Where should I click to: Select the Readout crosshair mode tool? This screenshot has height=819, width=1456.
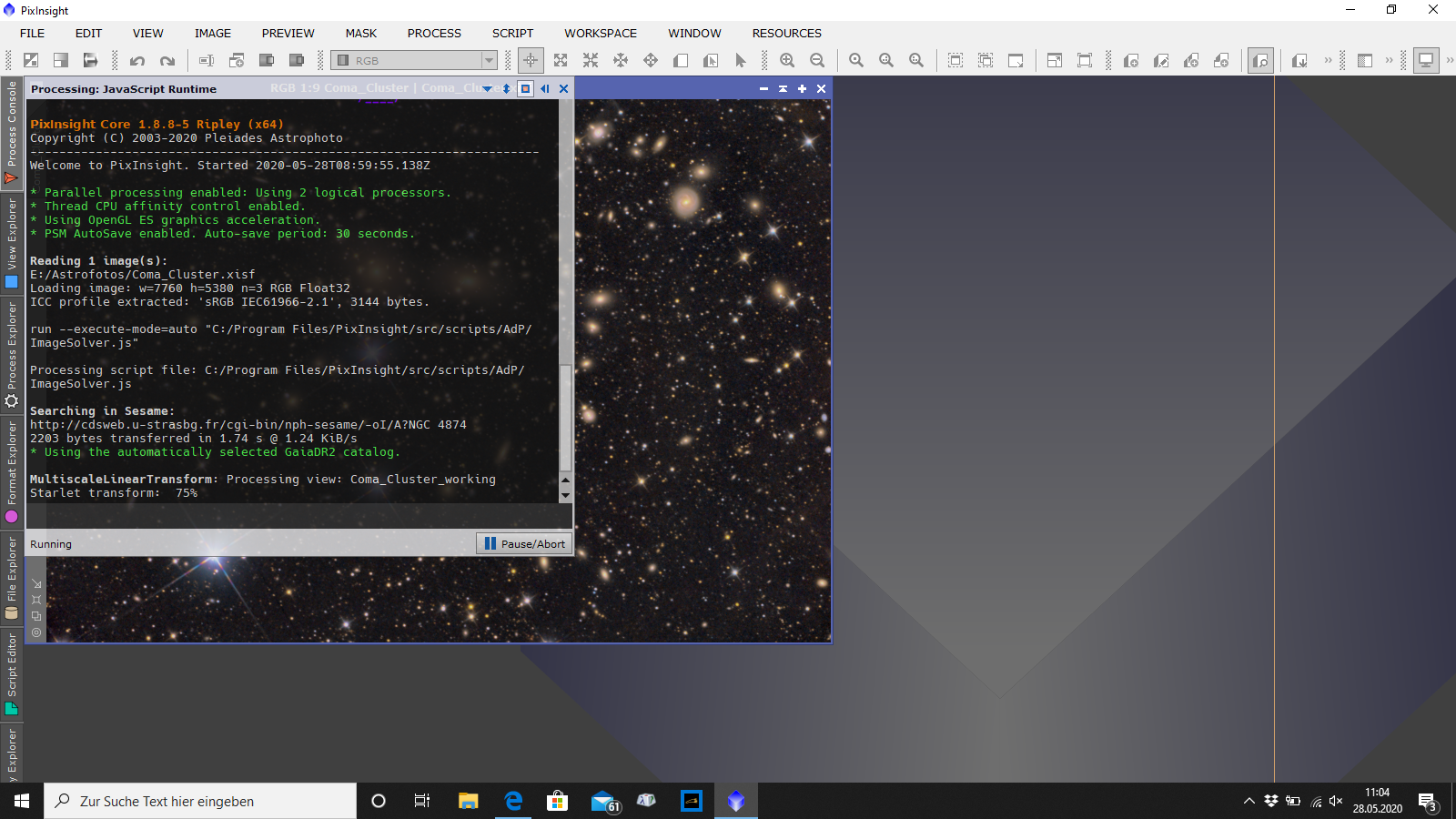click(531, 60)
